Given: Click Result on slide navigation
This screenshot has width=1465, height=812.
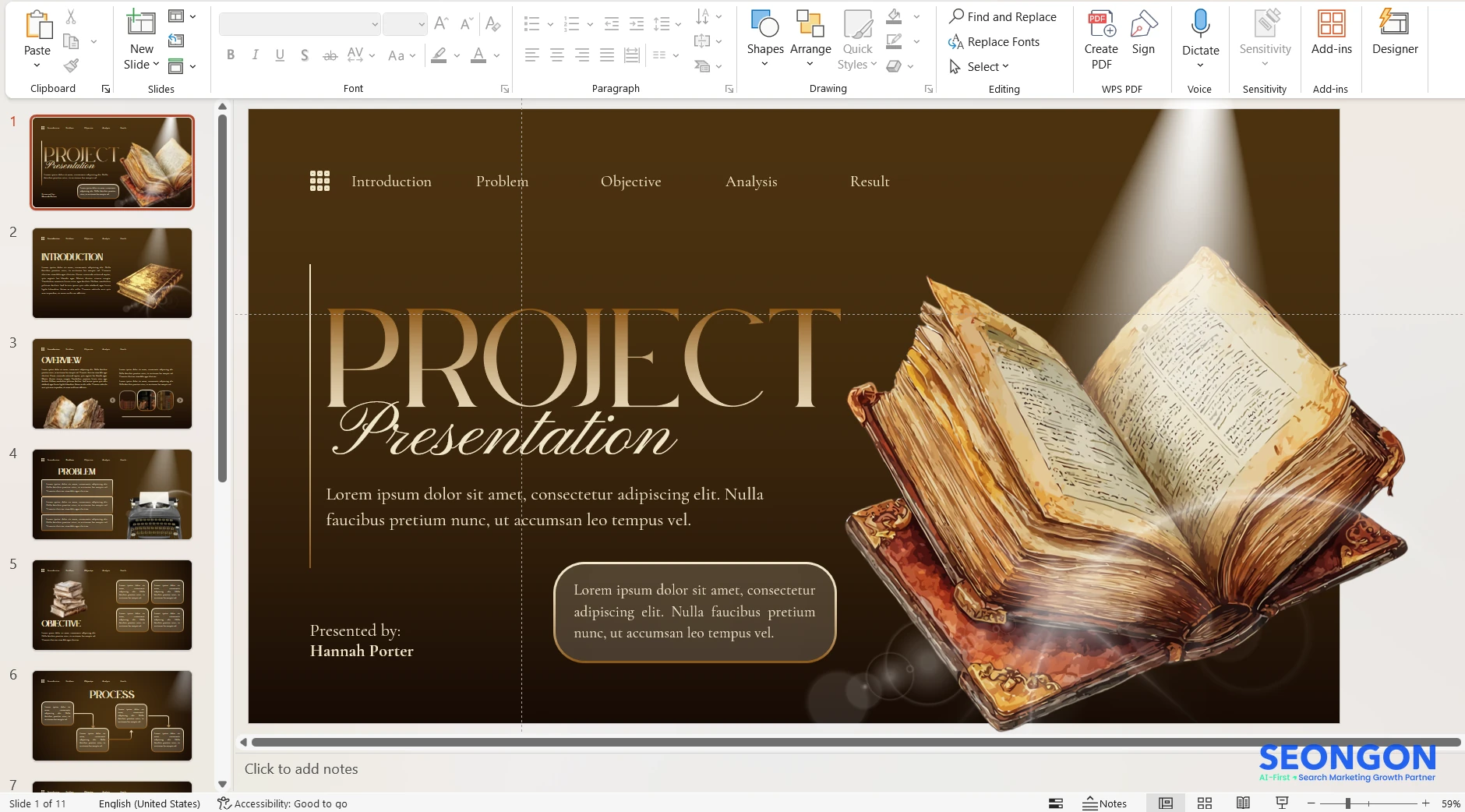Looking at the screenshot, I should coord(870,182).
